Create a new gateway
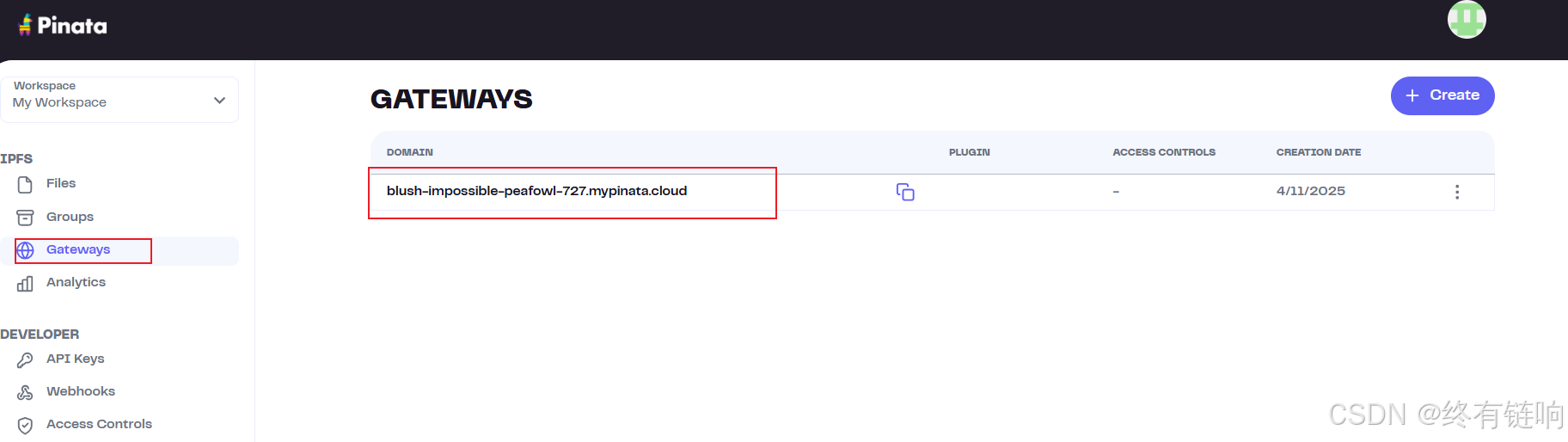This screenshot has height=442, width=1568. 1442,95
